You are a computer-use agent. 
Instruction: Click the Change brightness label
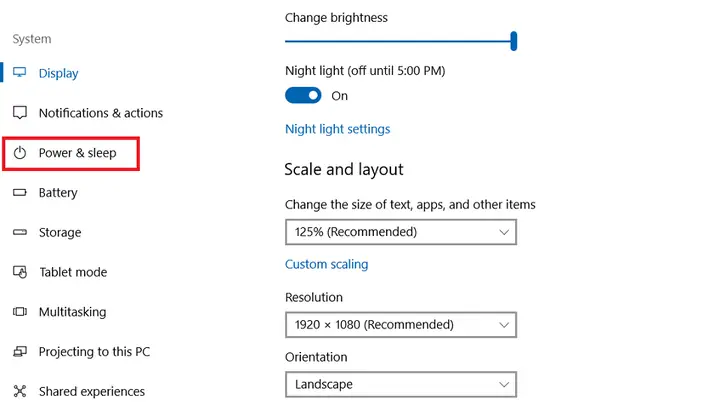pyautogui.click(x=336, y=18)
